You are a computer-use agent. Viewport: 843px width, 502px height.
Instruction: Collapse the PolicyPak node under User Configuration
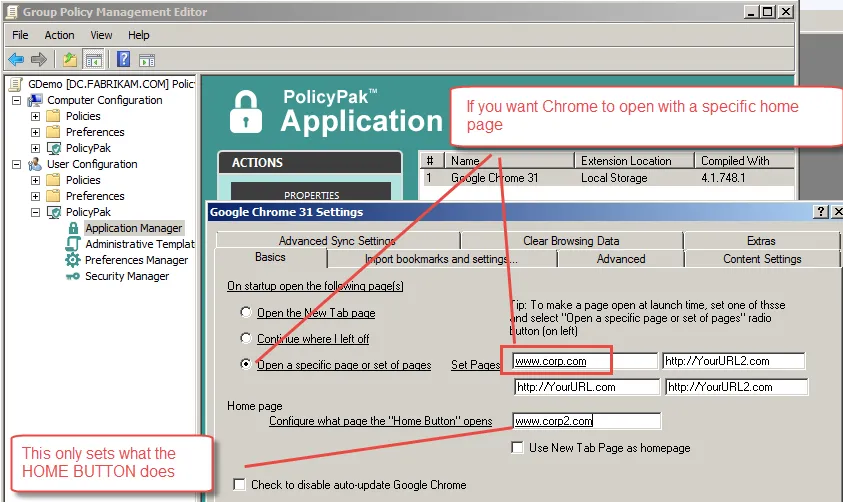click(x=35, y=212)
